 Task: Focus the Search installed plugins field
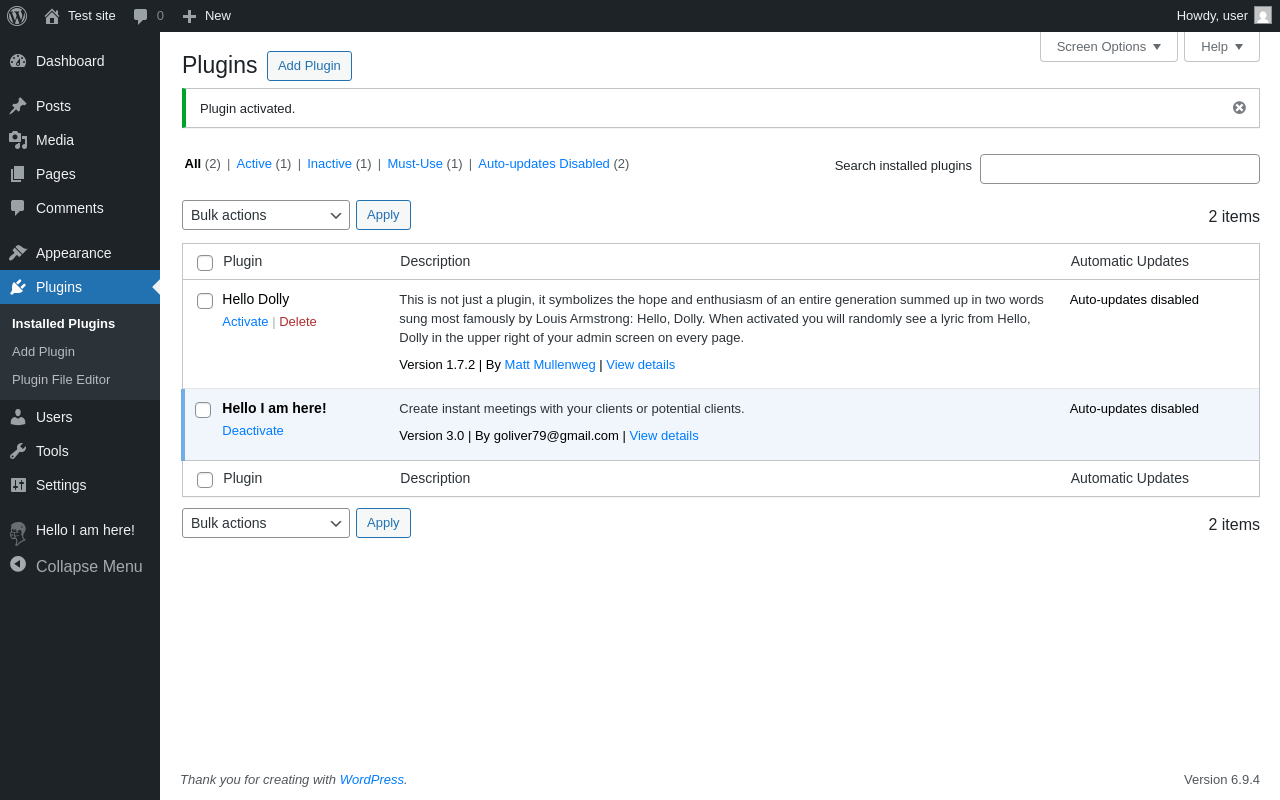coord(1119,169)
